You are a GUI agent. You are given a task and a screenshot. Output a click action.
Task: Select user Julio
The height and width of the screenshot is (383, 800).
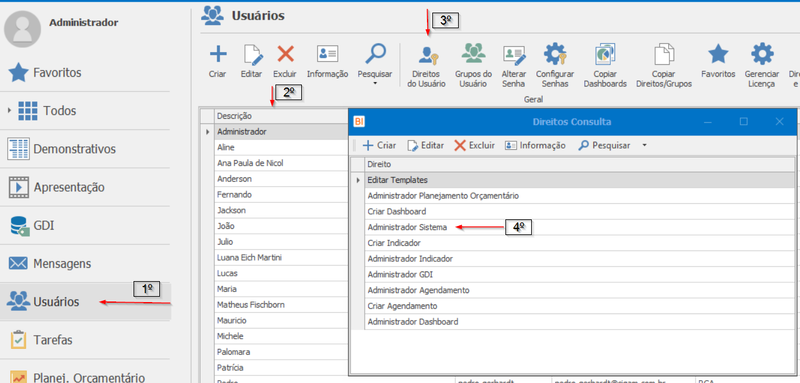281,242
